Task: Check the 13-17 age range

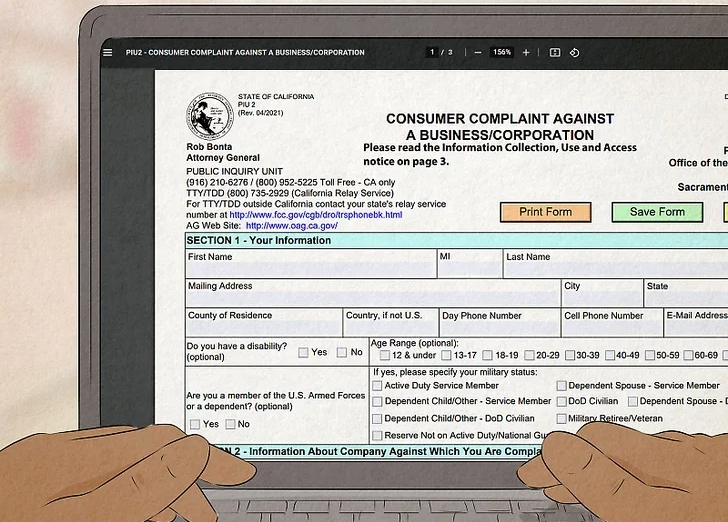Action: [446, 355]
